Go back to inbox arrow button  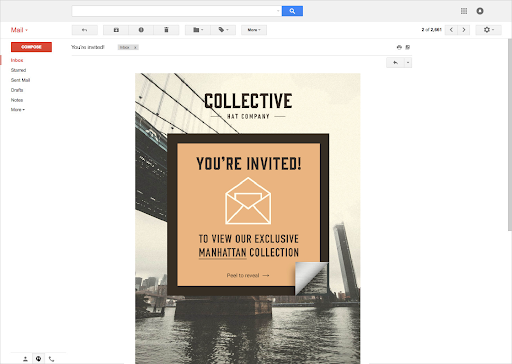click(x=85, y=30)
